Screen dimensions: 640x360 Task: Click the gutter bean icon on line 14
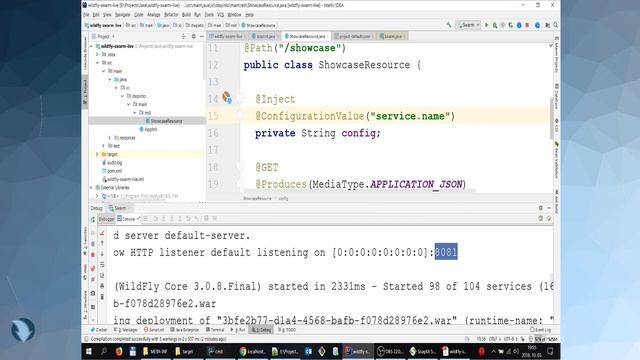tap(227, 98)
